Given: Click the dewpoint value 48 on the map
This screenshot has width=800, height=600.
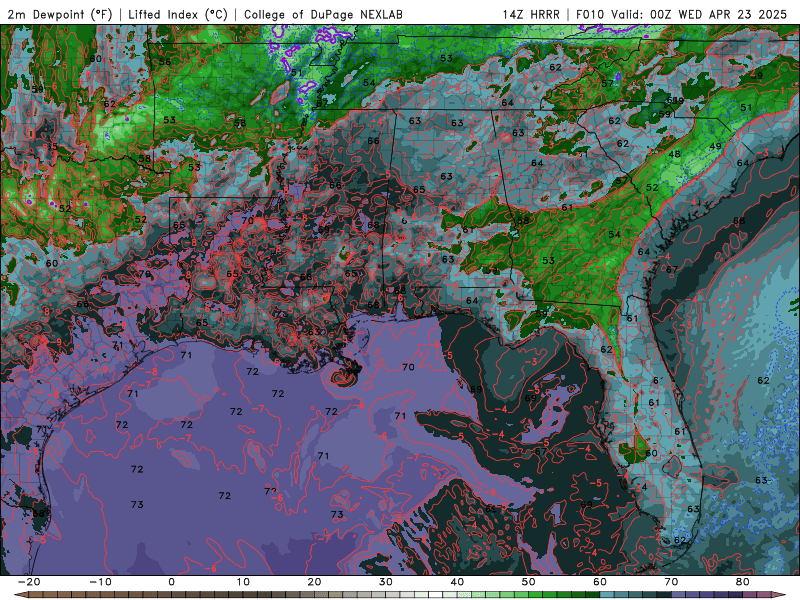Looking at the screenshot, I should coord(674,154).
